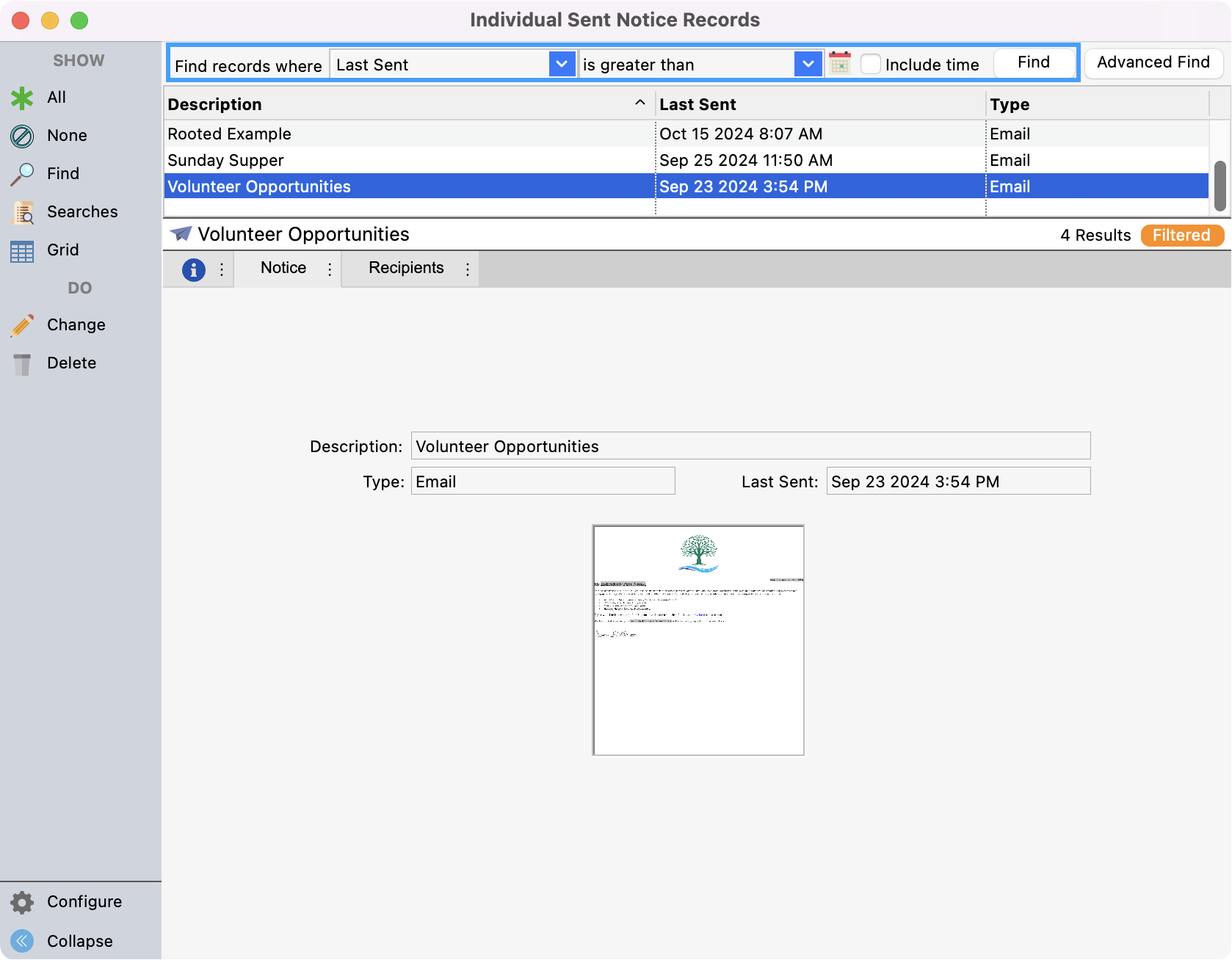Switch to the Recipients tab
The height and width of the screenshot is (960, 1232).
(406, 269)
